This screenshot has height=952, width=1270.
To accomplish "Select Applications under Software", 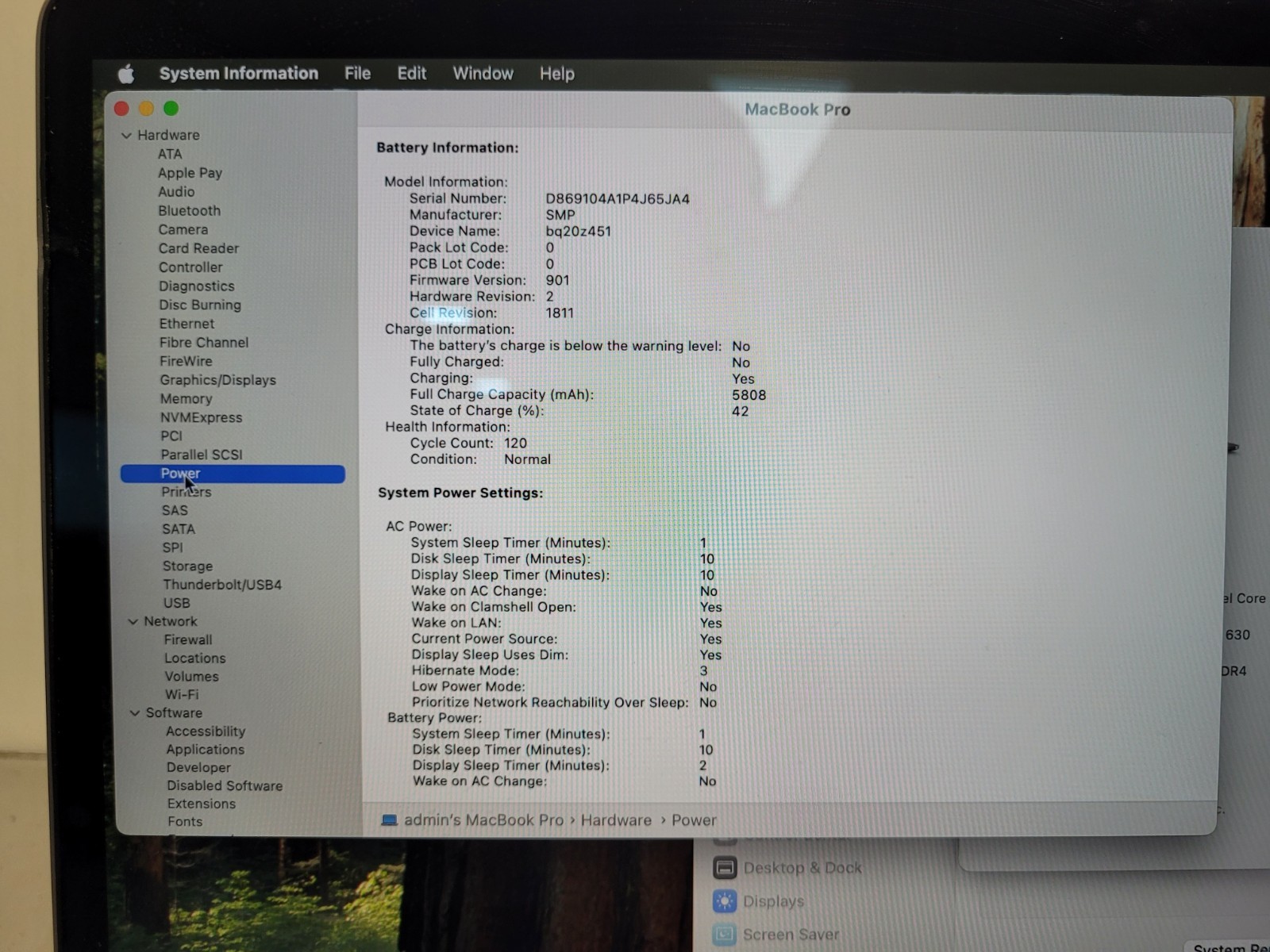I will 206,750.
